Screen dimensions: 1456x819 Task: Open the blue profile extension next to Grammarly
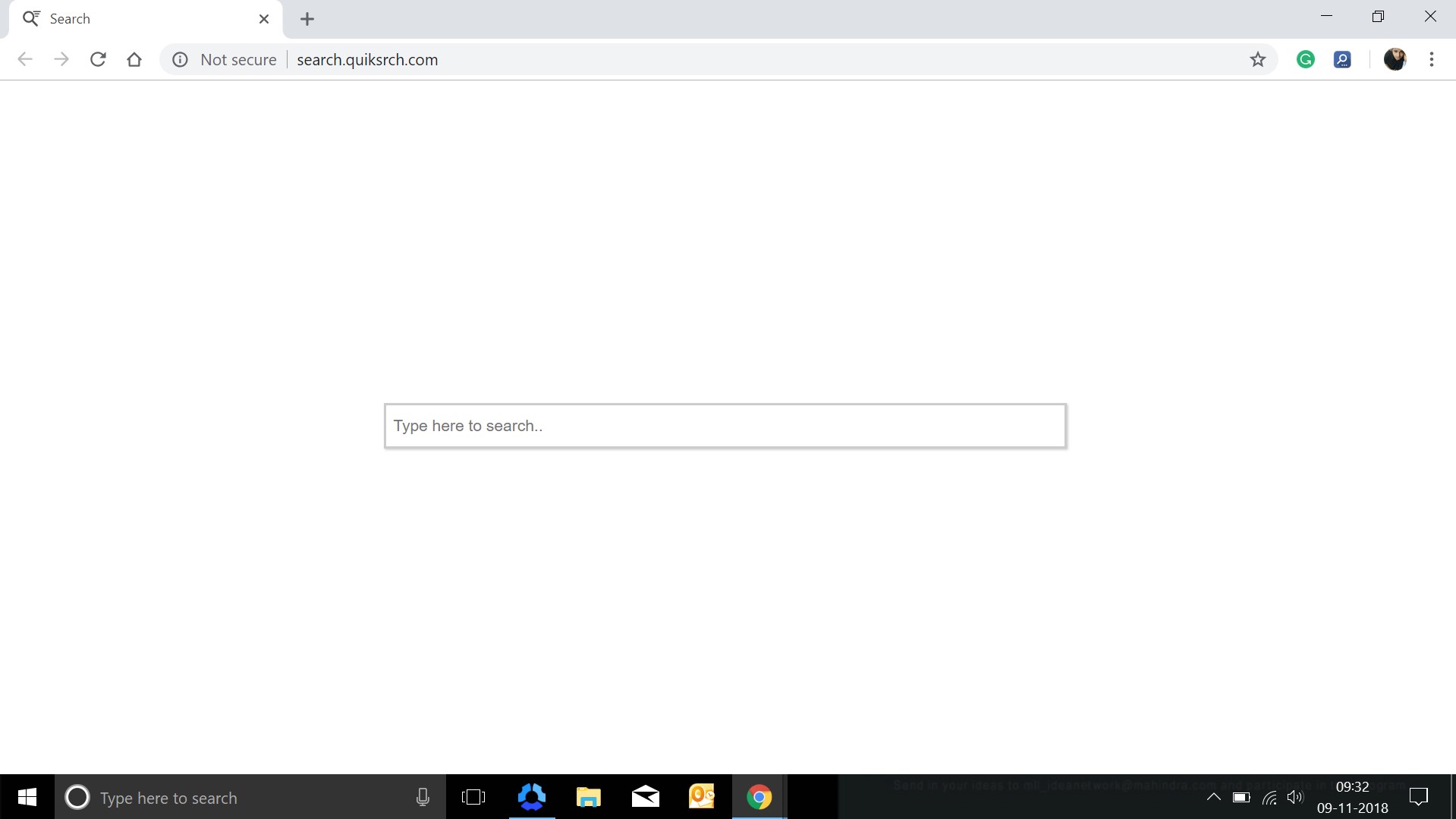1343,59
